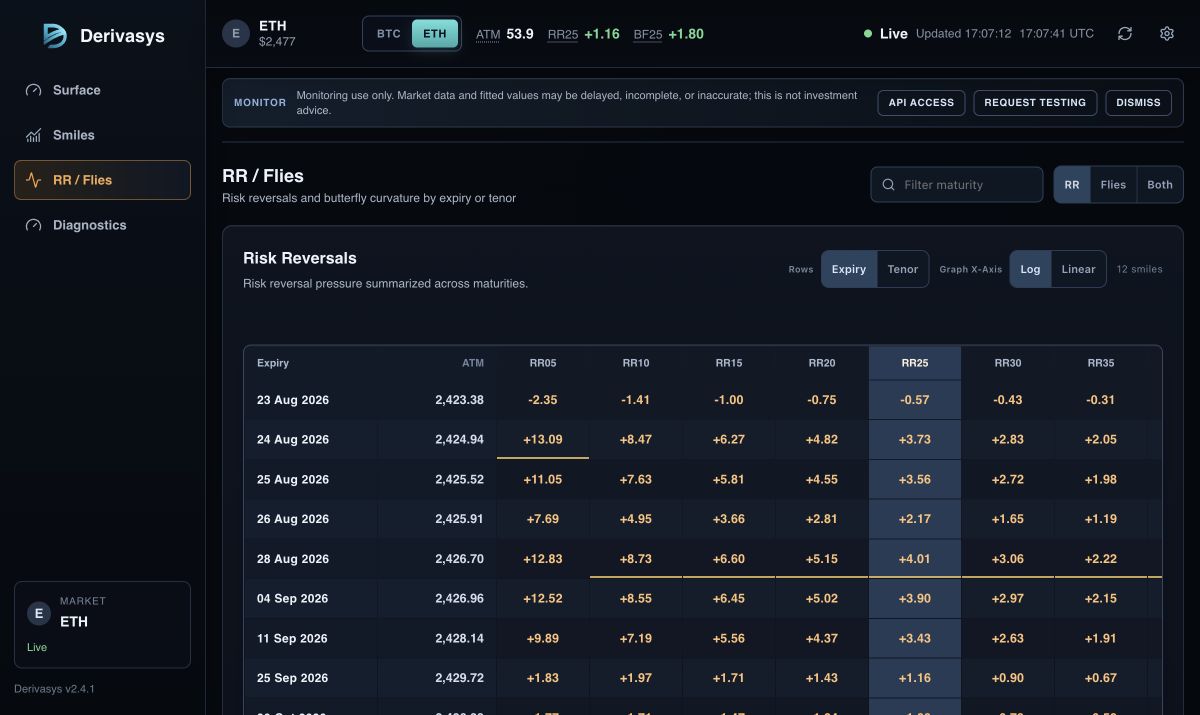Click the +13.09 RR05 cell
Viewport: 1200px width, 715px height.
(543, 440)
